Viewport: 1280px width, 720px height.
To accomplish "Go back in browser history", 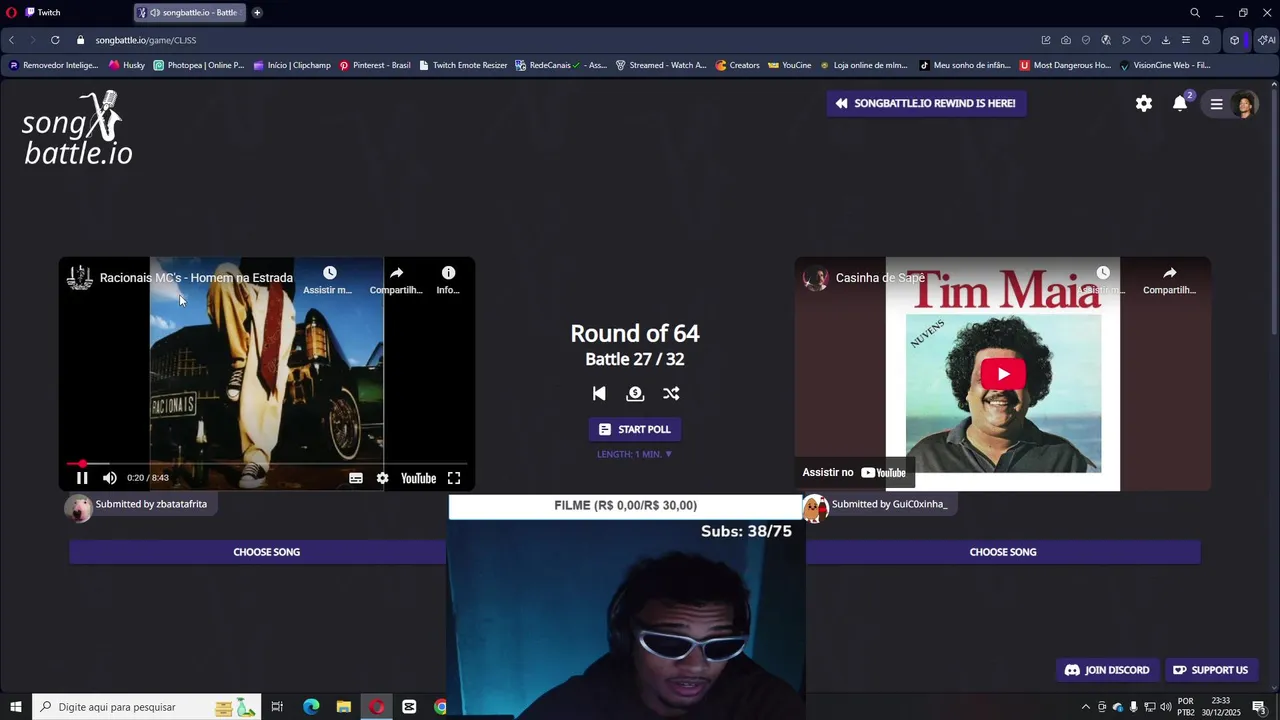I will [x=11, y=40].
